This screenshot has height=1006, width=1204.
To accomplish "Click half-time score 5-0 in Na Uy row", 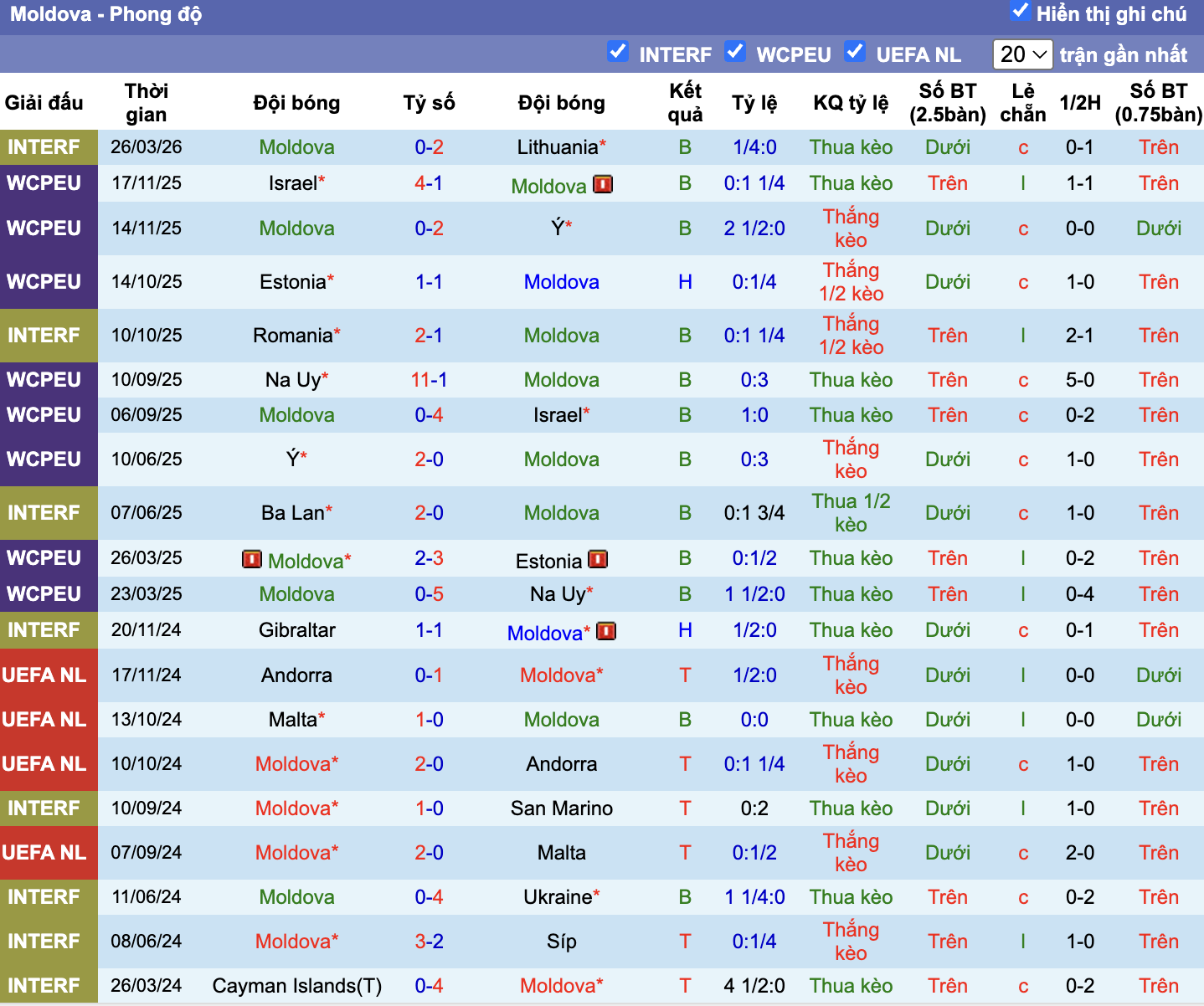I will click(1080, 380).
